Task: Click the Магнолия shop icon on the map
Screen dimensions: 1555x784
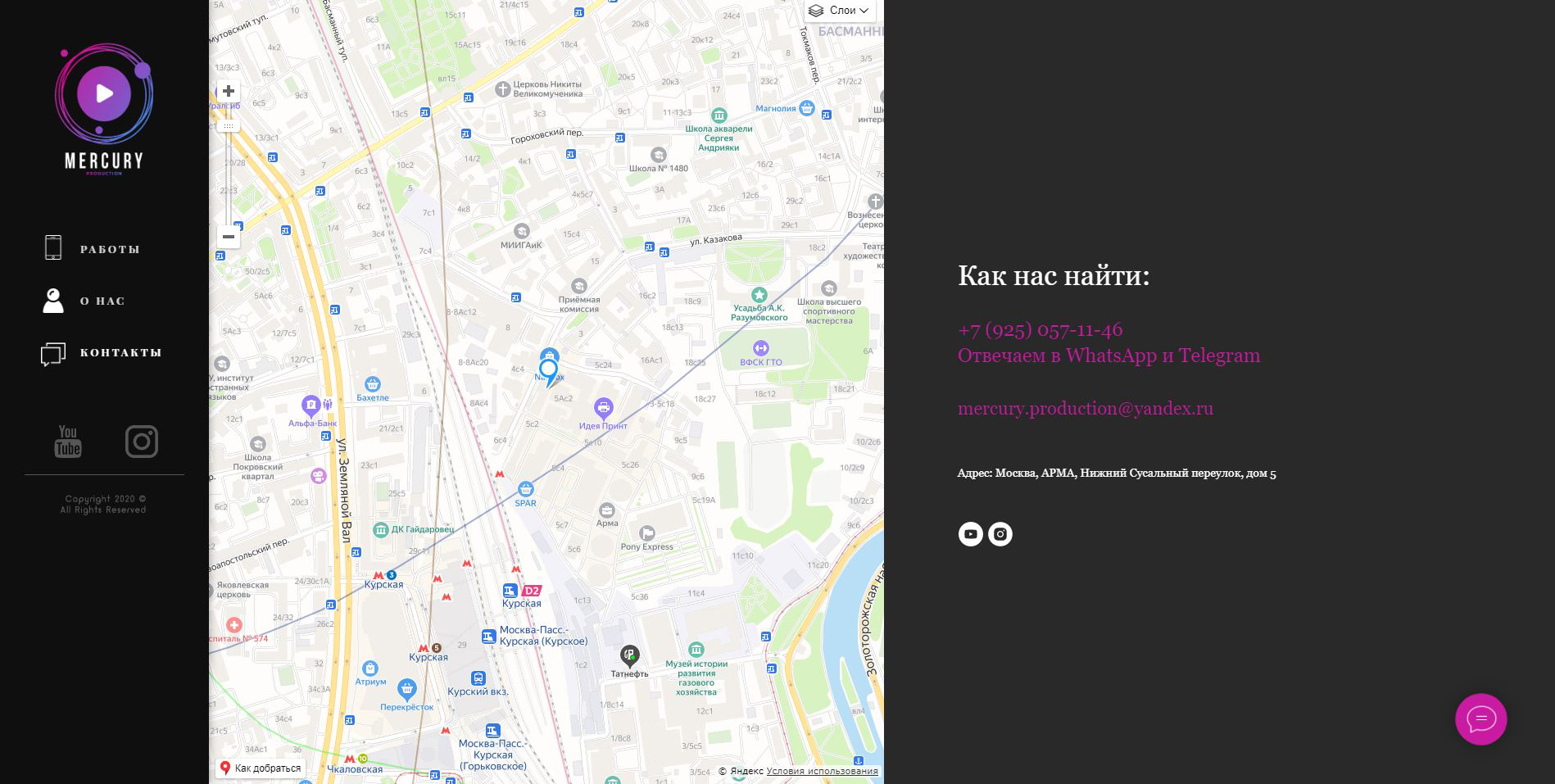Action: (807, 108)
